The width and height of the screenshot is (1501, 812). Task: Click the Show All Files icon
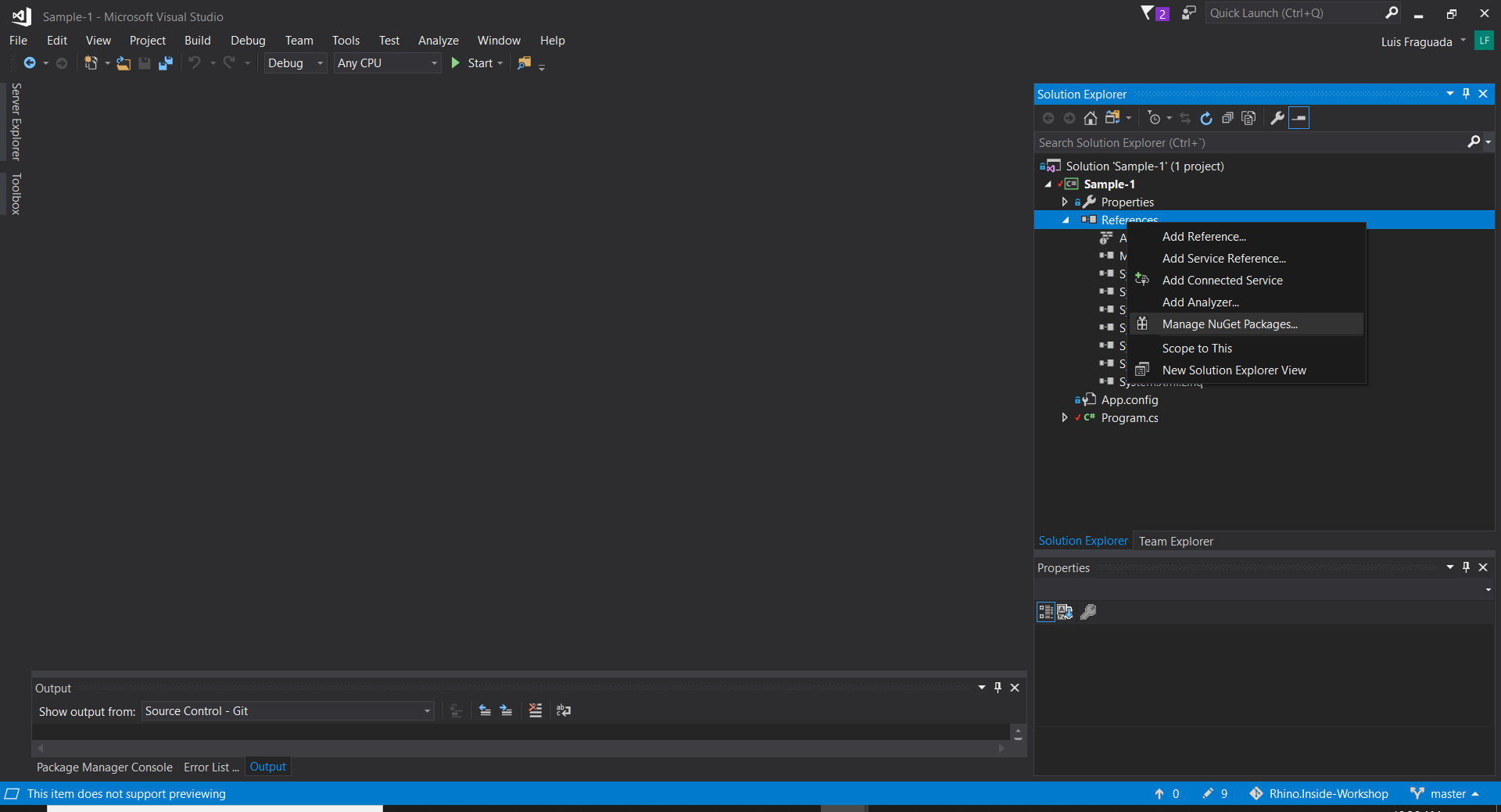1248,118
